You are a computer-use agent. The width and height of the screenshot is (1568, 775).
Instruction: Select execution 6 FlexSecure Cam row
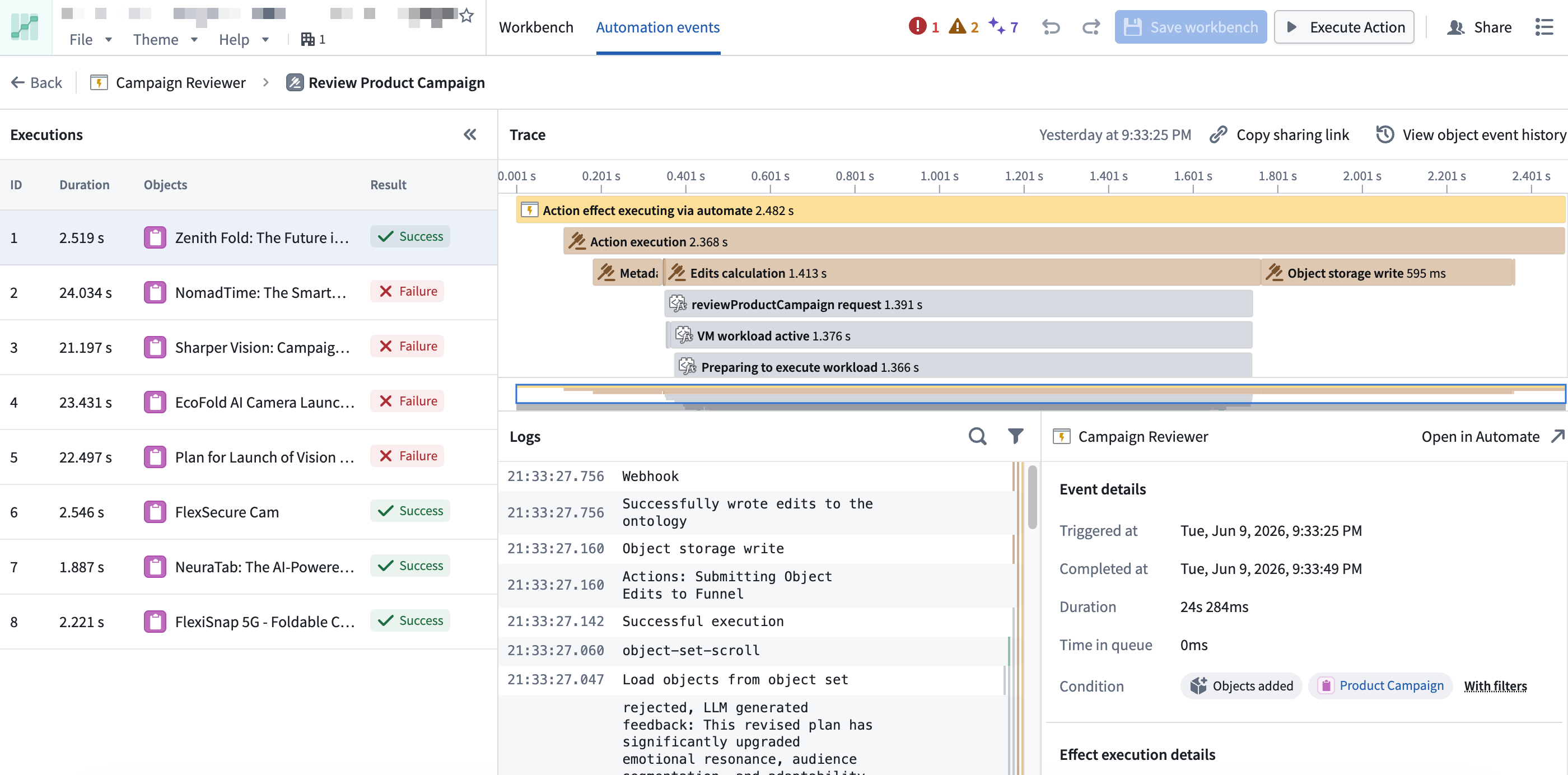[248, 511]
